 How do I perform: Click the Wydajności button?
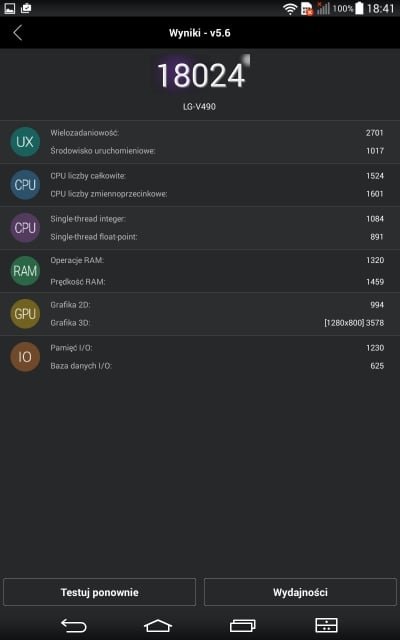pos(300,592)
